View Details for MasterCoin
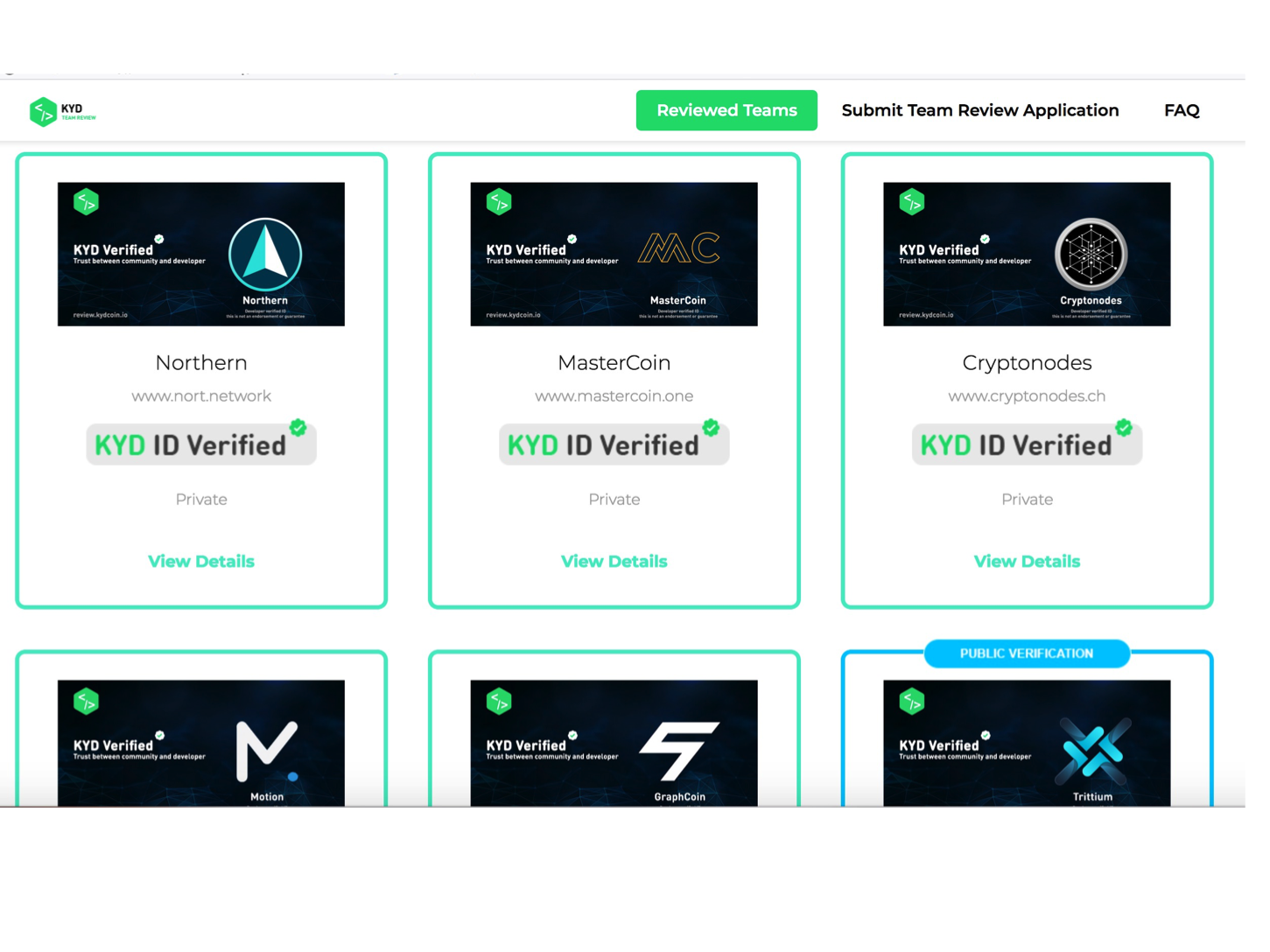This screenshot has height=952, width=1270. point(614,562)
